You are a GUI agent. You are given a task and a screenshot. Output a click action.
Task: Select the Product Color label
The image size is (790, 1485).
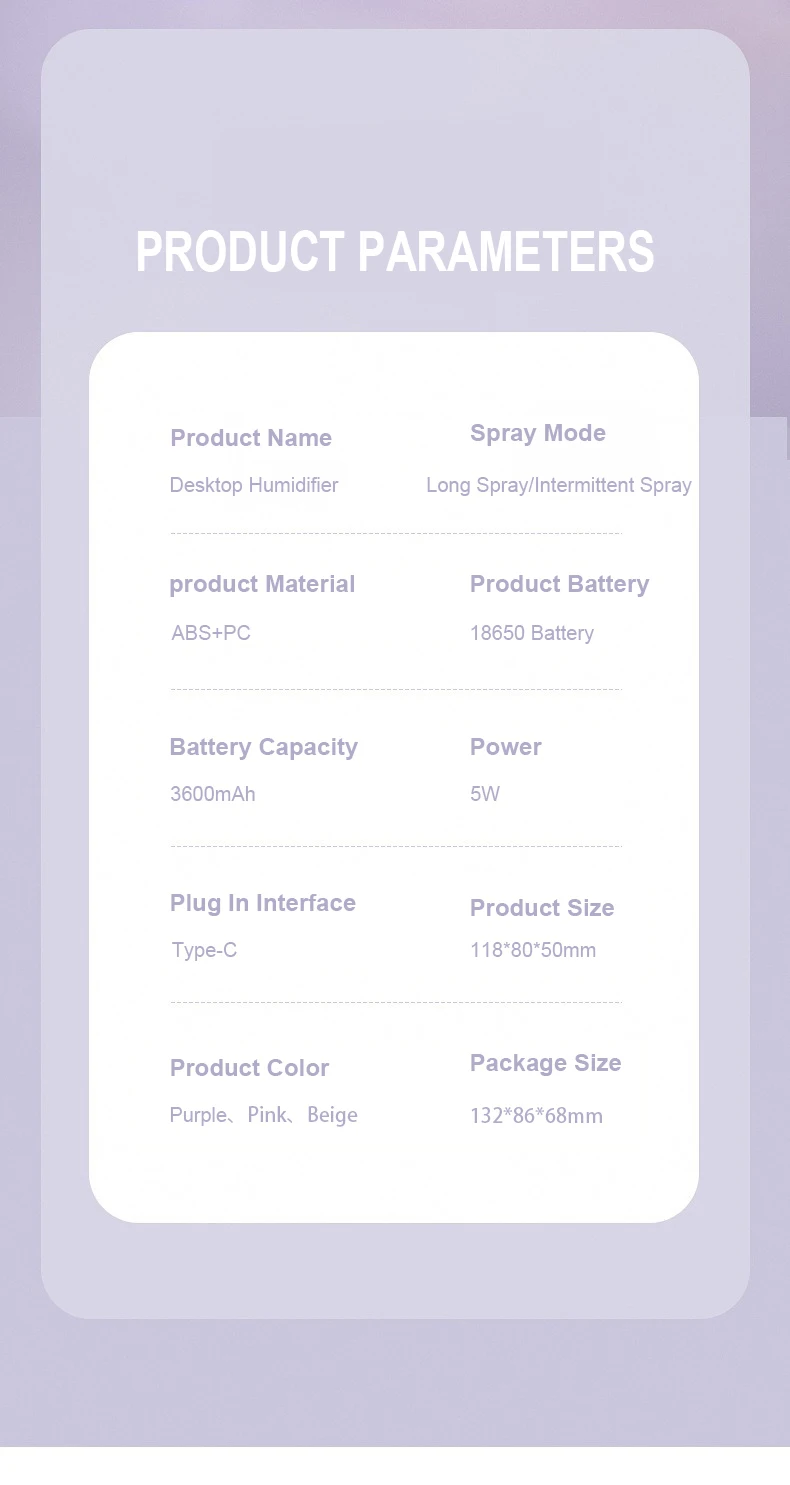click(249, 1068)
